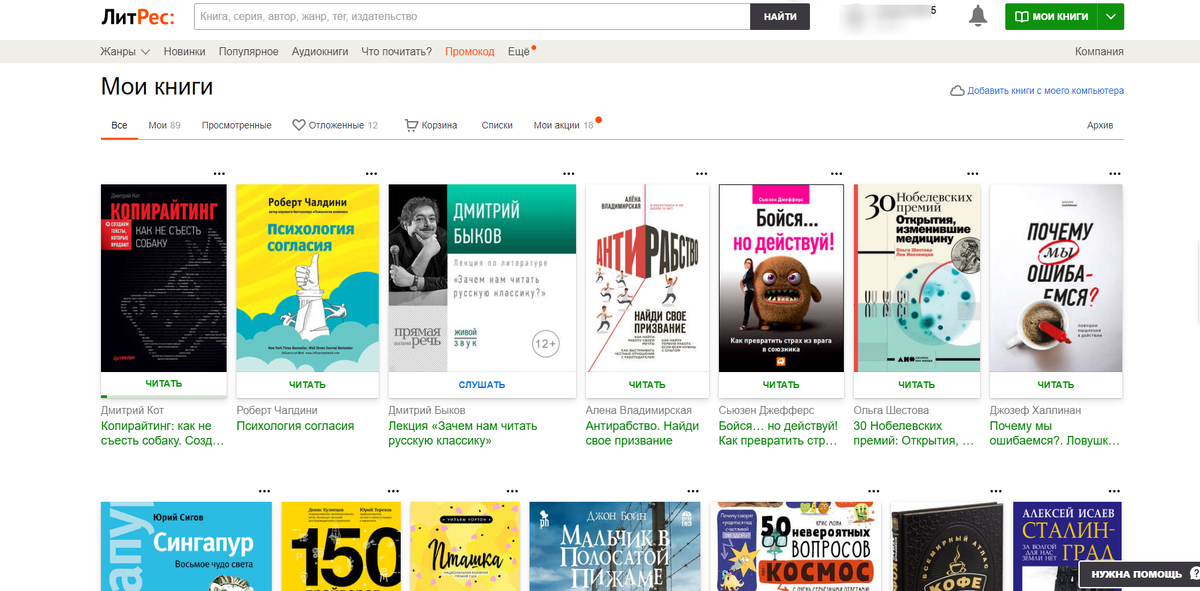Screen dimensions: 1200x591
Task: Click Слушать under Дмитрий Быков lecture
Action: 482,385
